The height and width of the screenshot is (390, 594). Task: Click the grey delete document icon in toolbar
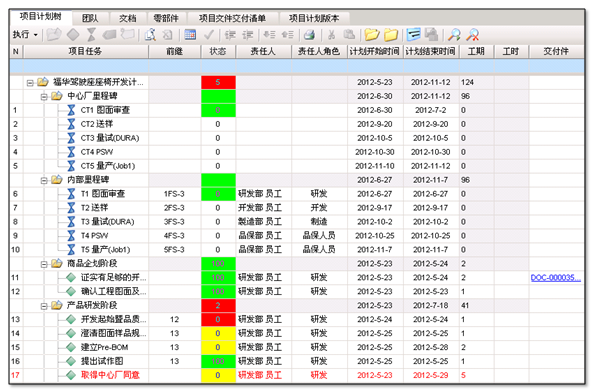click(x=167, y=35)
